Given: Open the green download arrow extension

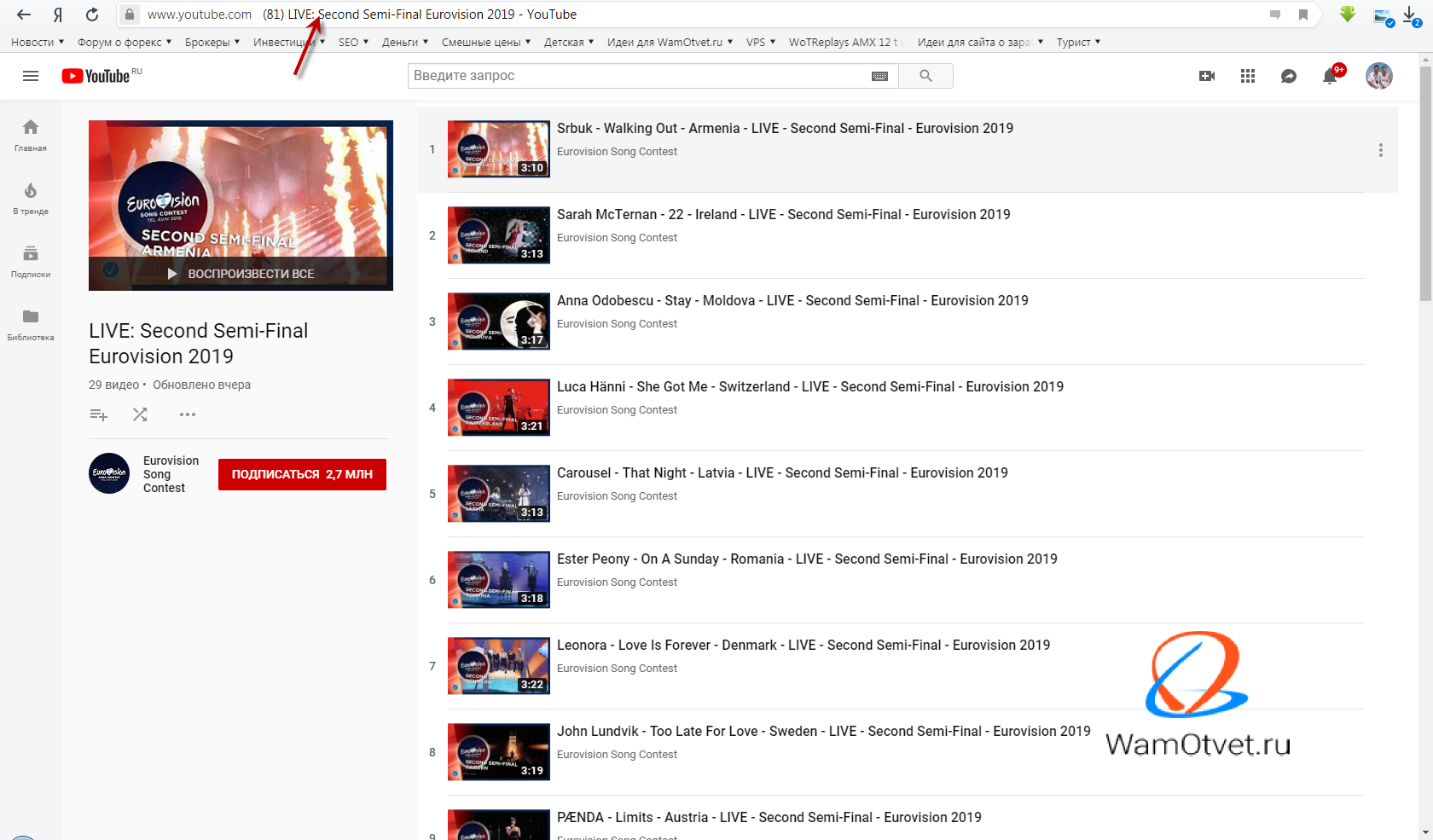Looking at the screenshot, I should (x=1348, y=14).
